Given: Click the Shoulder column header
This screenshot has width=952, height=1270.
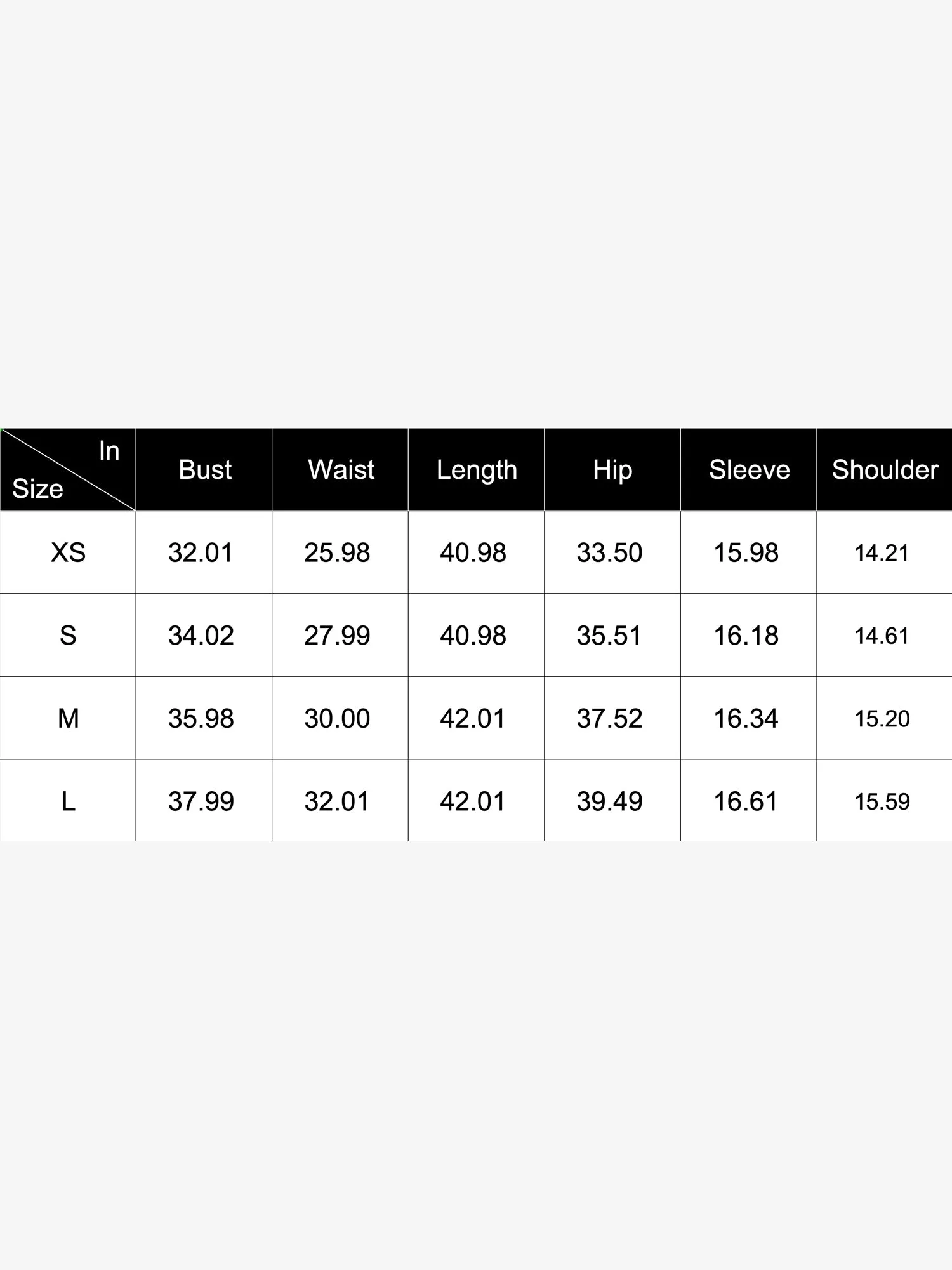Looking at the screenshot, I should point(885,470).
